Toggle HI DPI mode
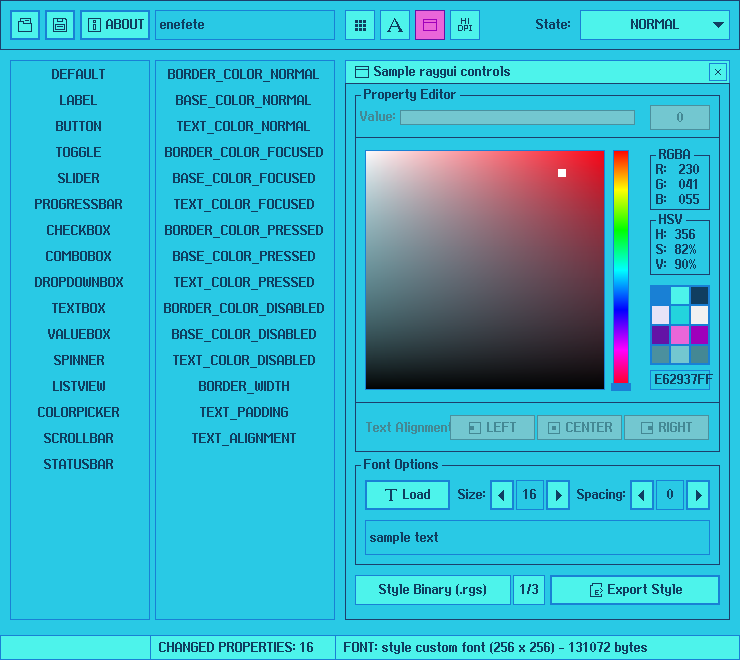The image size is (740, 660). (465, 25)
